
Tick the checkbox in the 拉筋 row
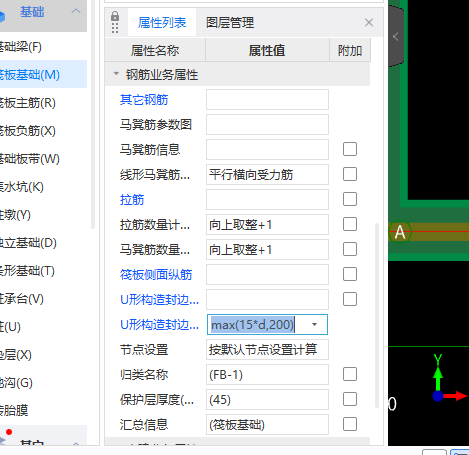(x=350, y=199)
